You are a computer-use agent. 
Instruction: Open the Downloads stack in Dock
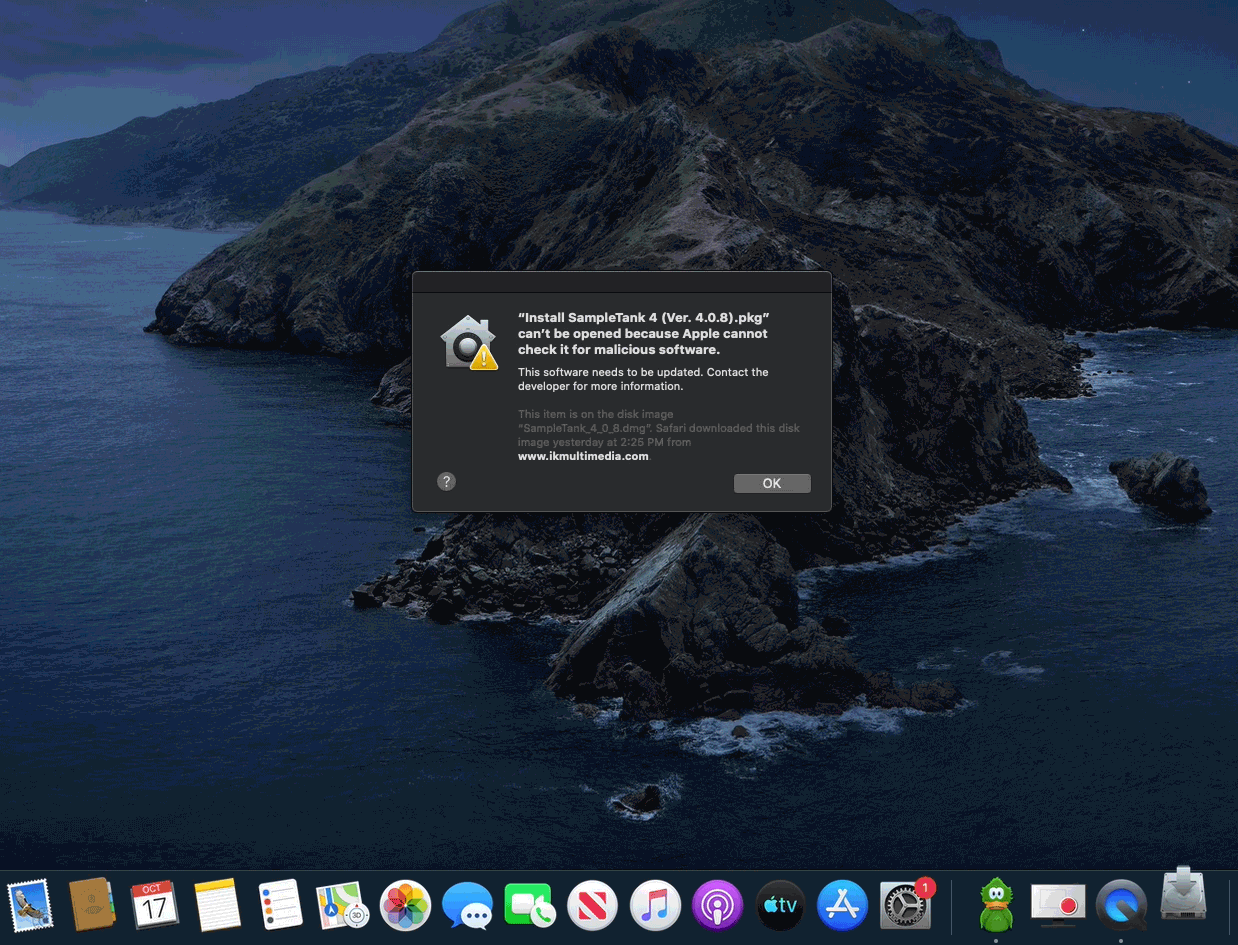1183,897
